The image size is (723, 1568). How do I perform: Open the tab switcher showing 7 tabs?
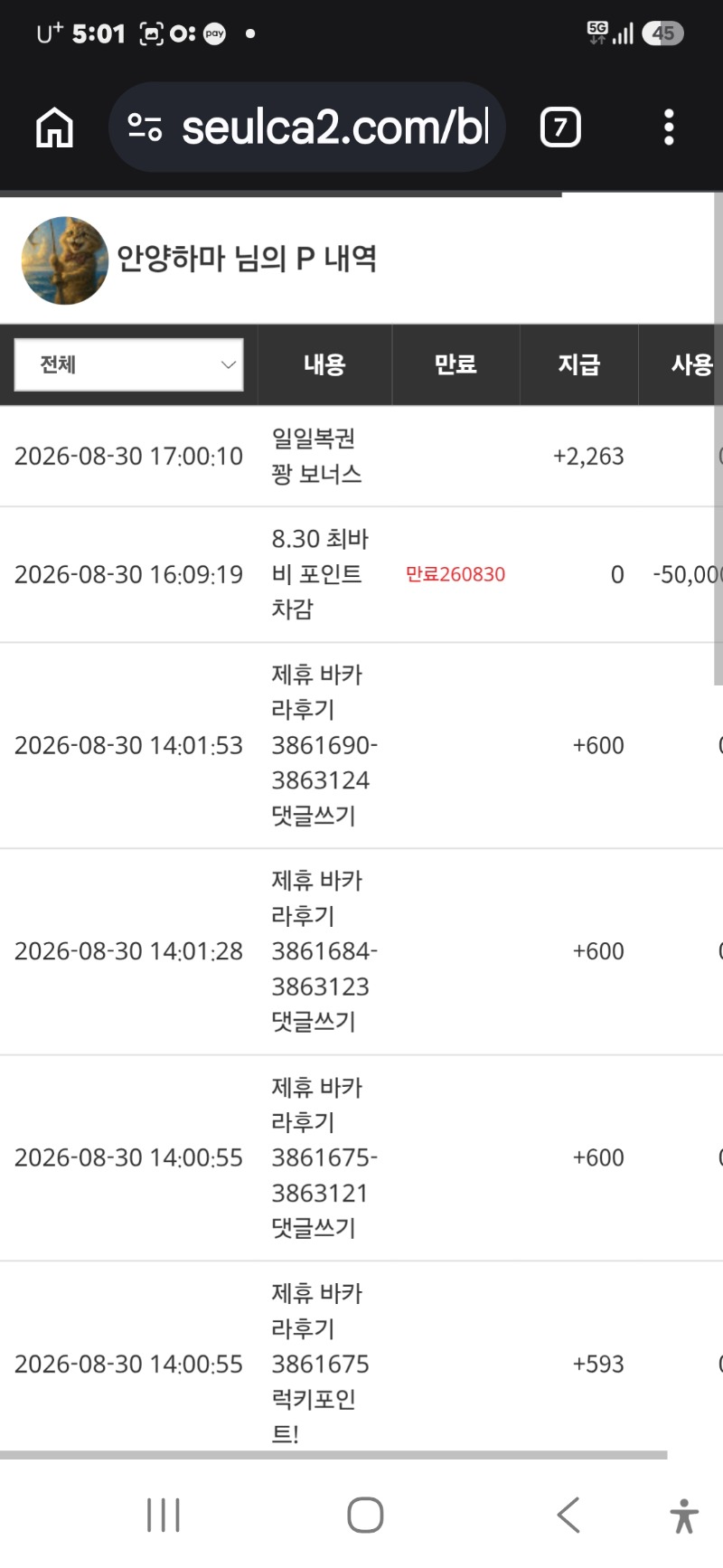tap(560, 128)
